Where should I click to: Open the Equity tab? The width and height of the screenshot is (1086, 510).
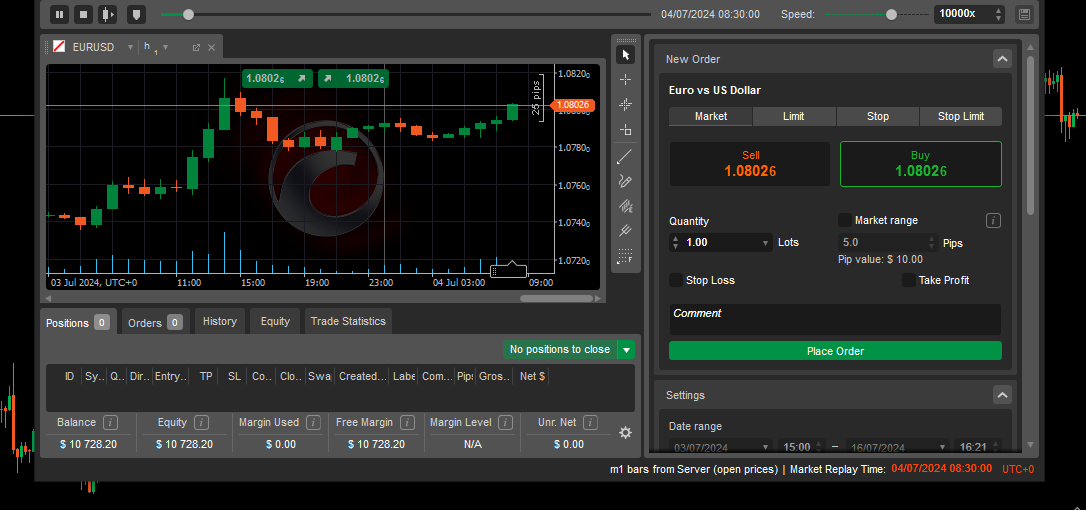point(275,322)
